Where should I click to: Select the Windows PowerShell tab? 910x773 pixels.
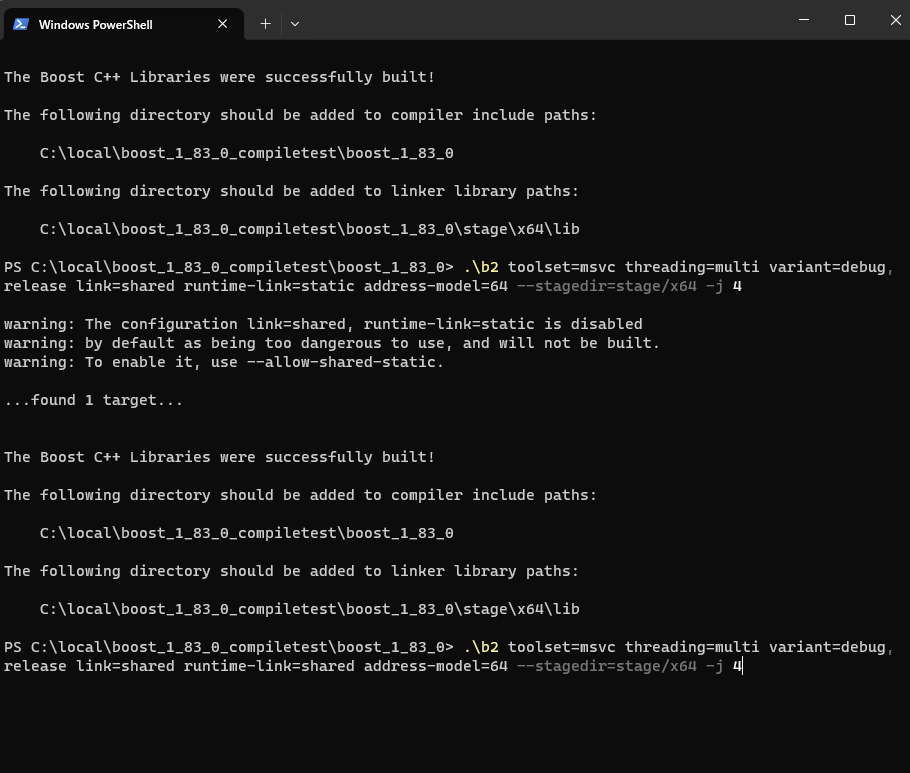tap(123, 24)
